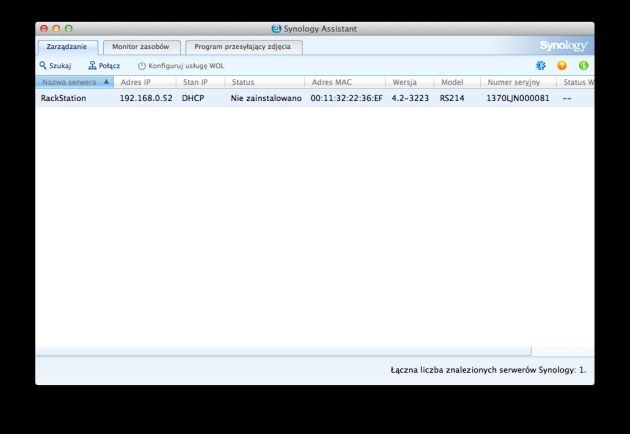Click the Nie zainstalowano status cell
The image size is (630, 434).
tap(266, 98)
